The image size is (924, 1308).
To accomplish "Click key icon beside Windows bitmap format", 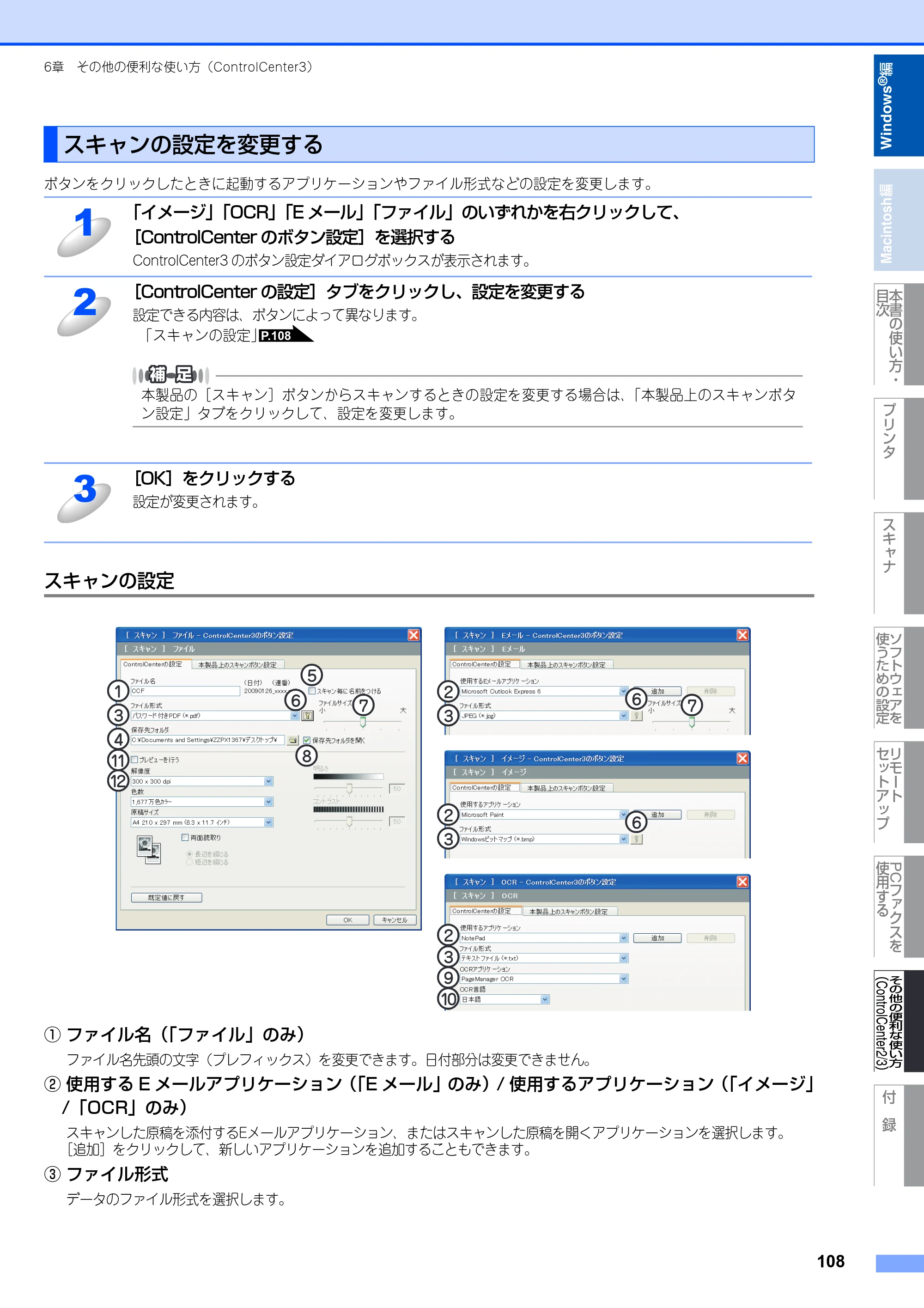I will [x=637, y=839].
